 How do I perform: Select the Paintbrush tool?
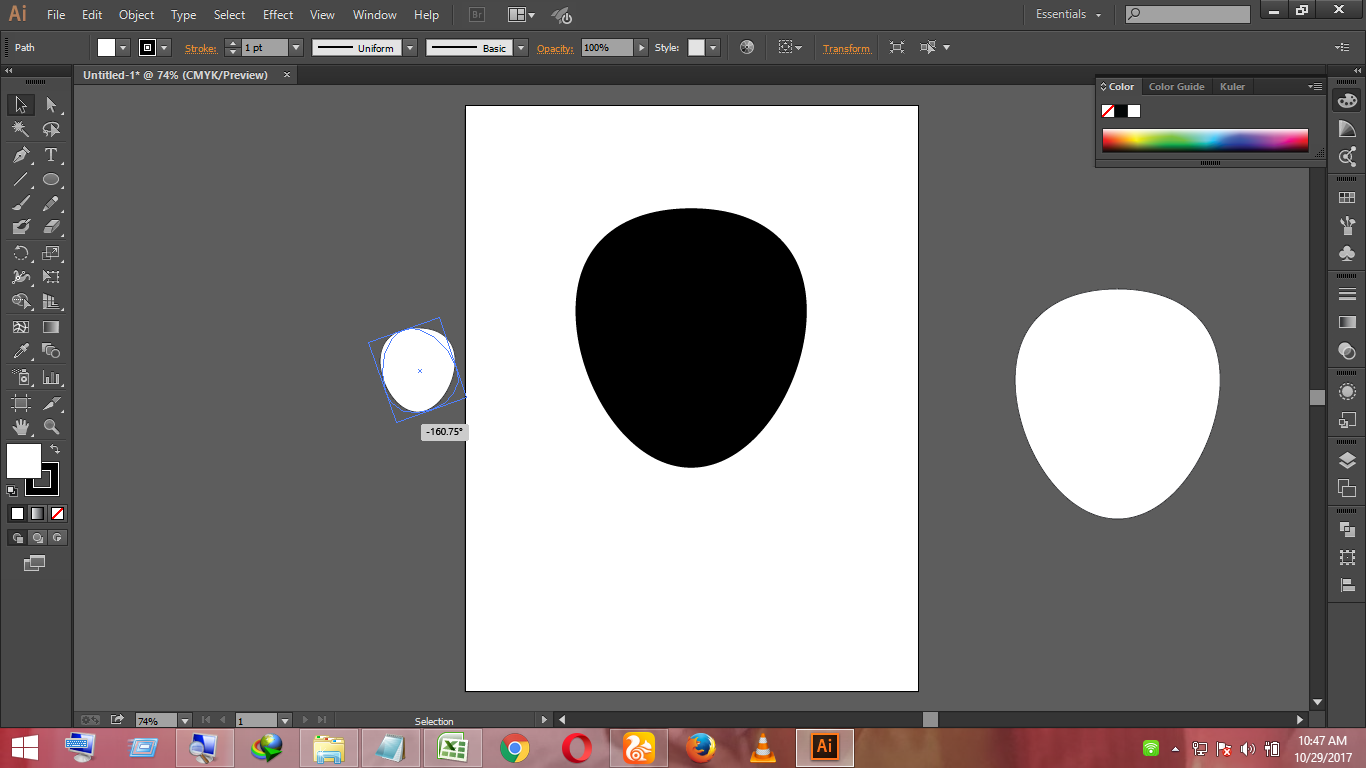click(x=20, y=203)
